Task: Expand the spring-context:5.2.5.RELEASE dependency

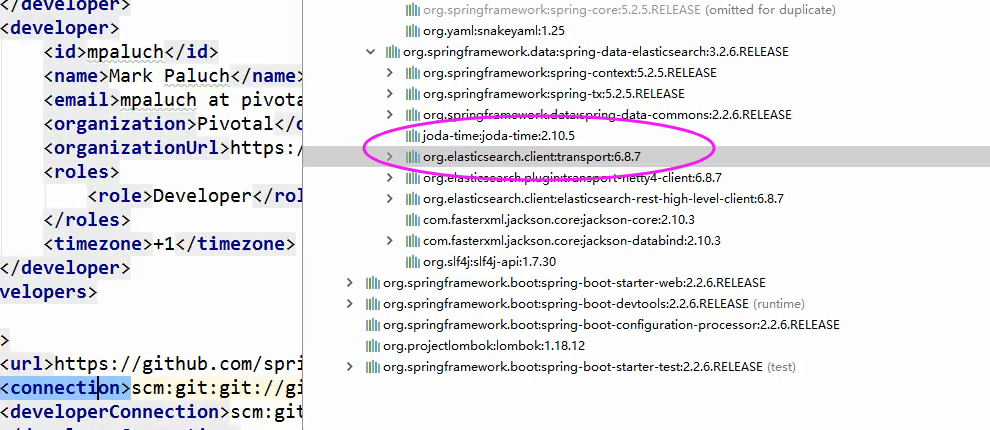Action: 390,73
